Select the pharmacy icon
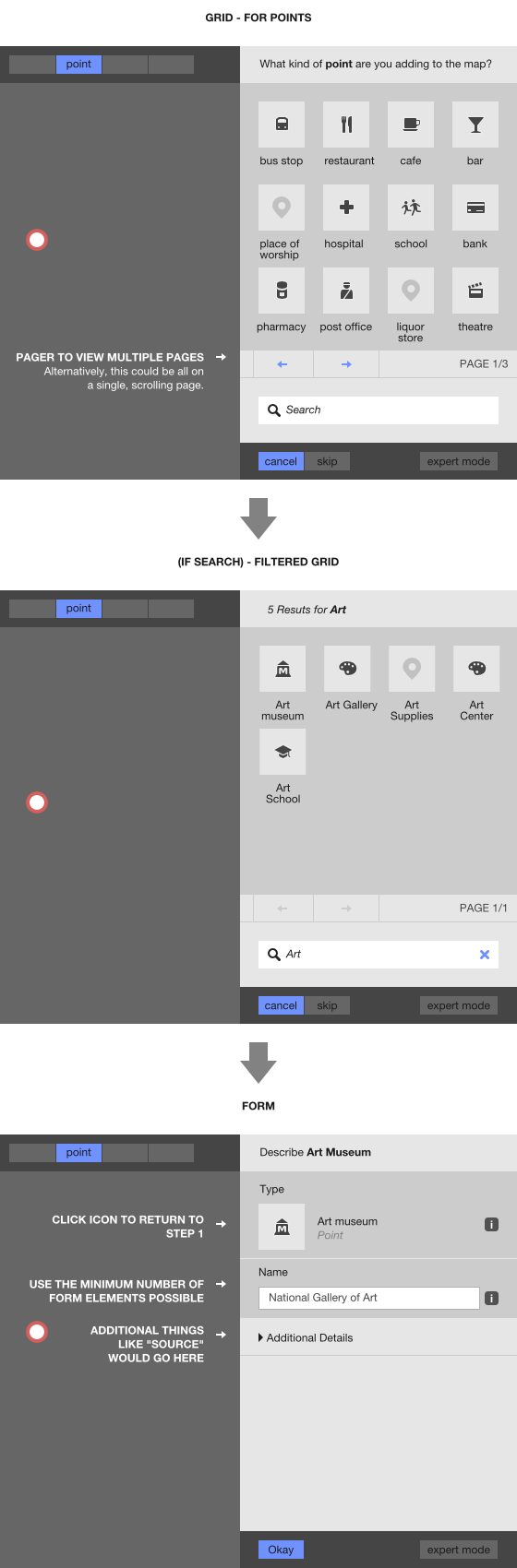 point(282,291)
